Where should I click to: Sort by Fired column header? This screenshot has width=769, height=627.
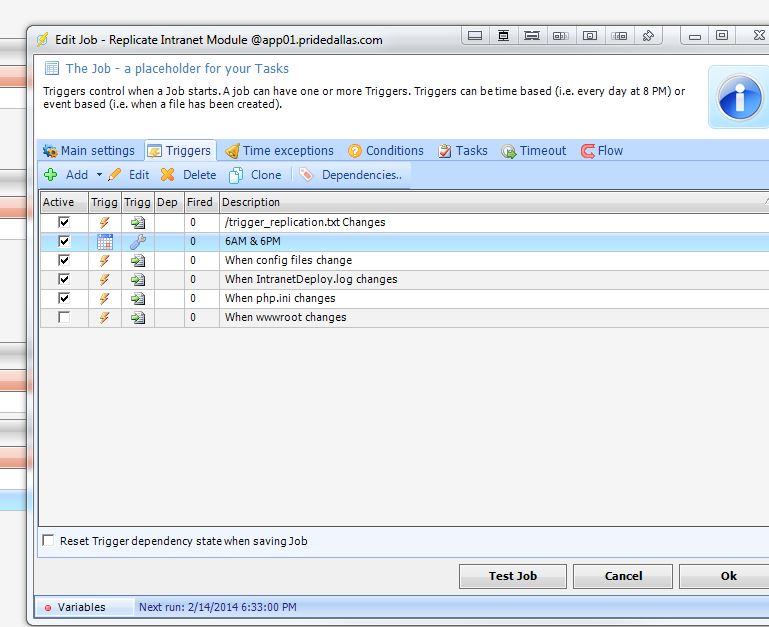coord(200,202)
